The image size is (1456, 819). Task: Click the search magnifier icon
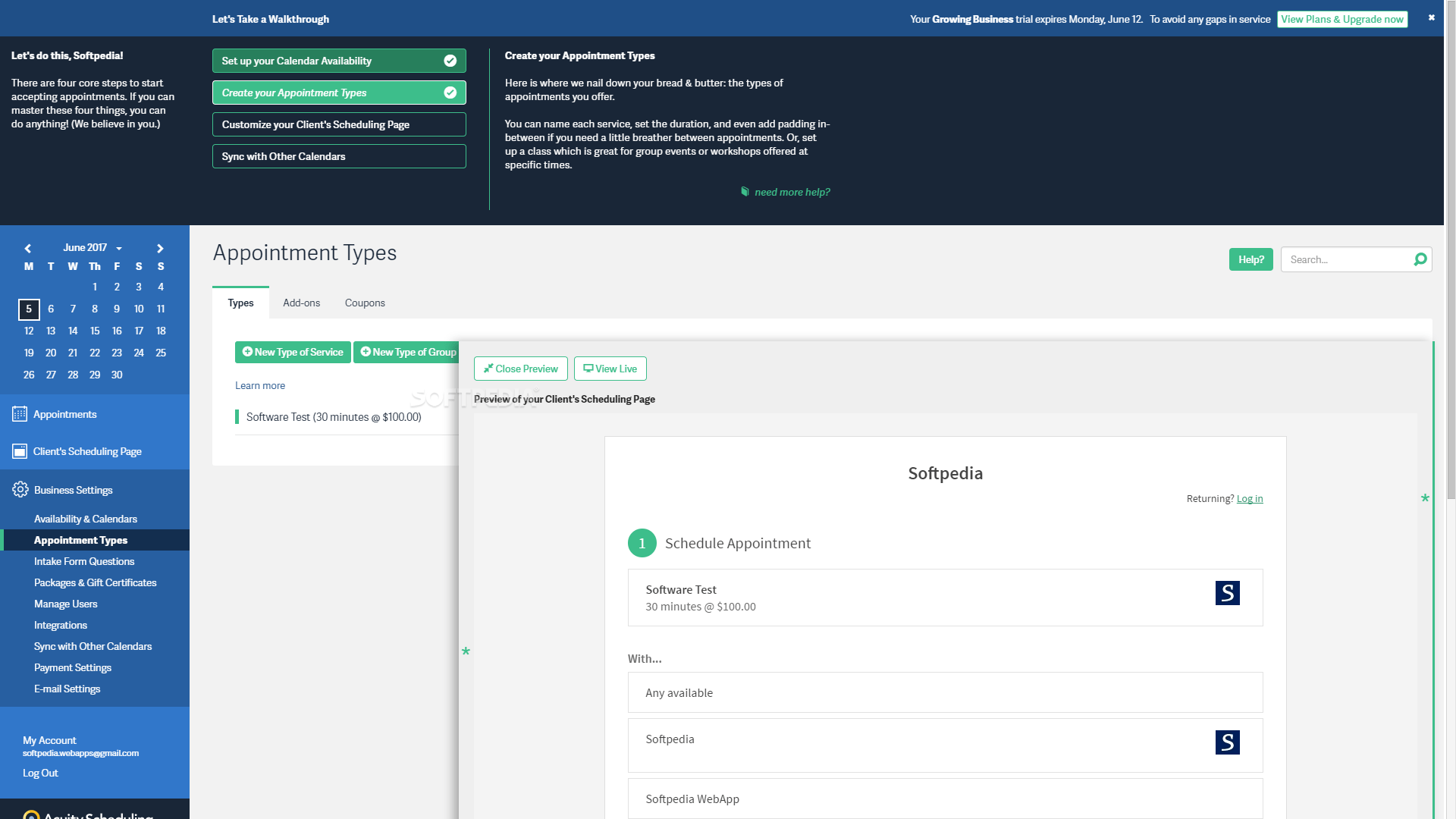[1420, 259]
